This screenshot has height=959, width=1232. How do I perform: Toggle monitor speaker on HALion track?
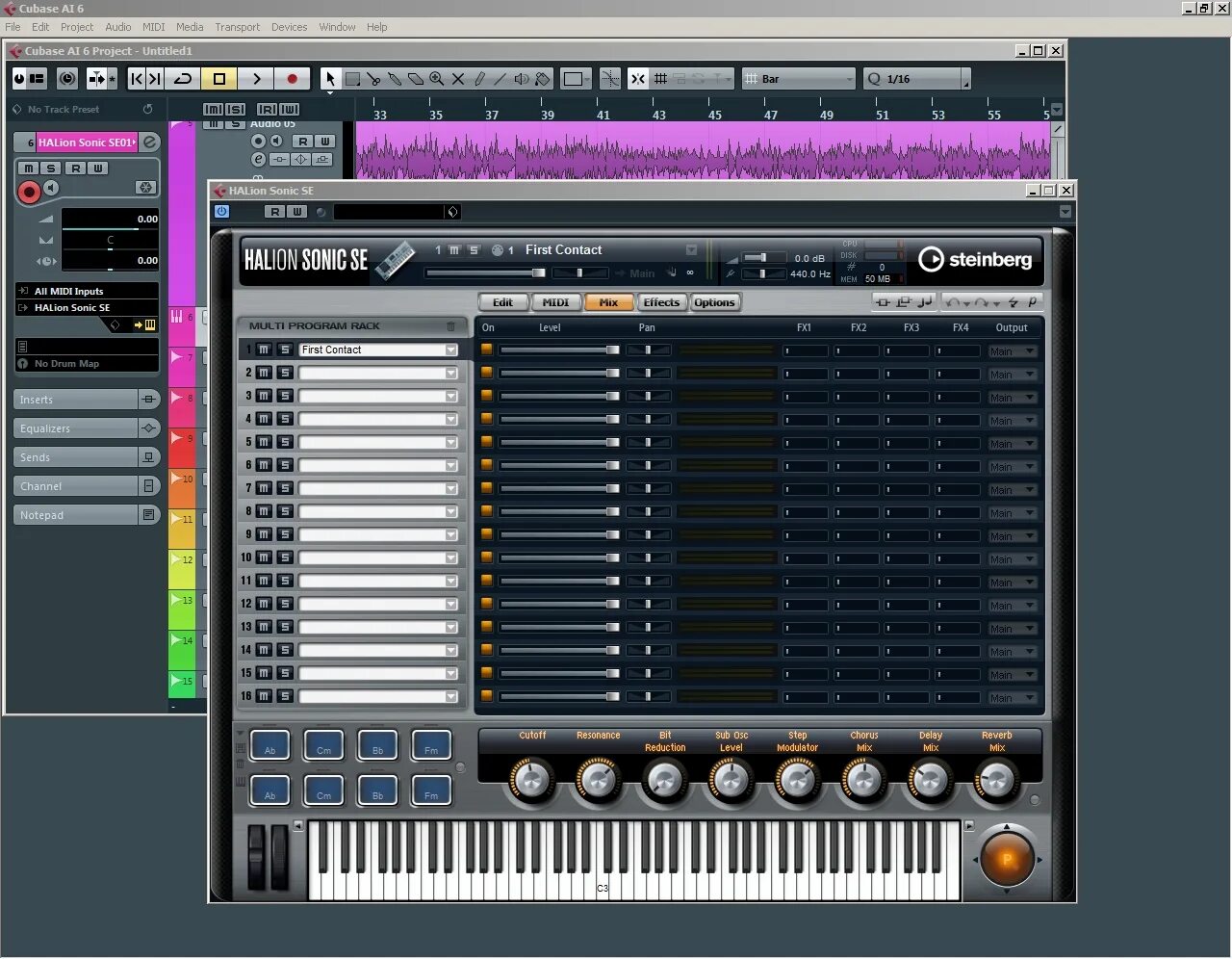click(x=51, y=188)
